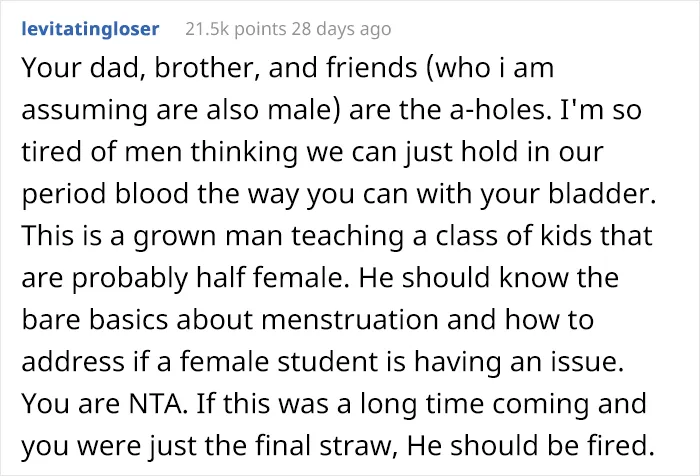The height and width of the screenshot is (476, 700).
Task: Click the word address in eighth line
Action: click(x=73, y=361)
